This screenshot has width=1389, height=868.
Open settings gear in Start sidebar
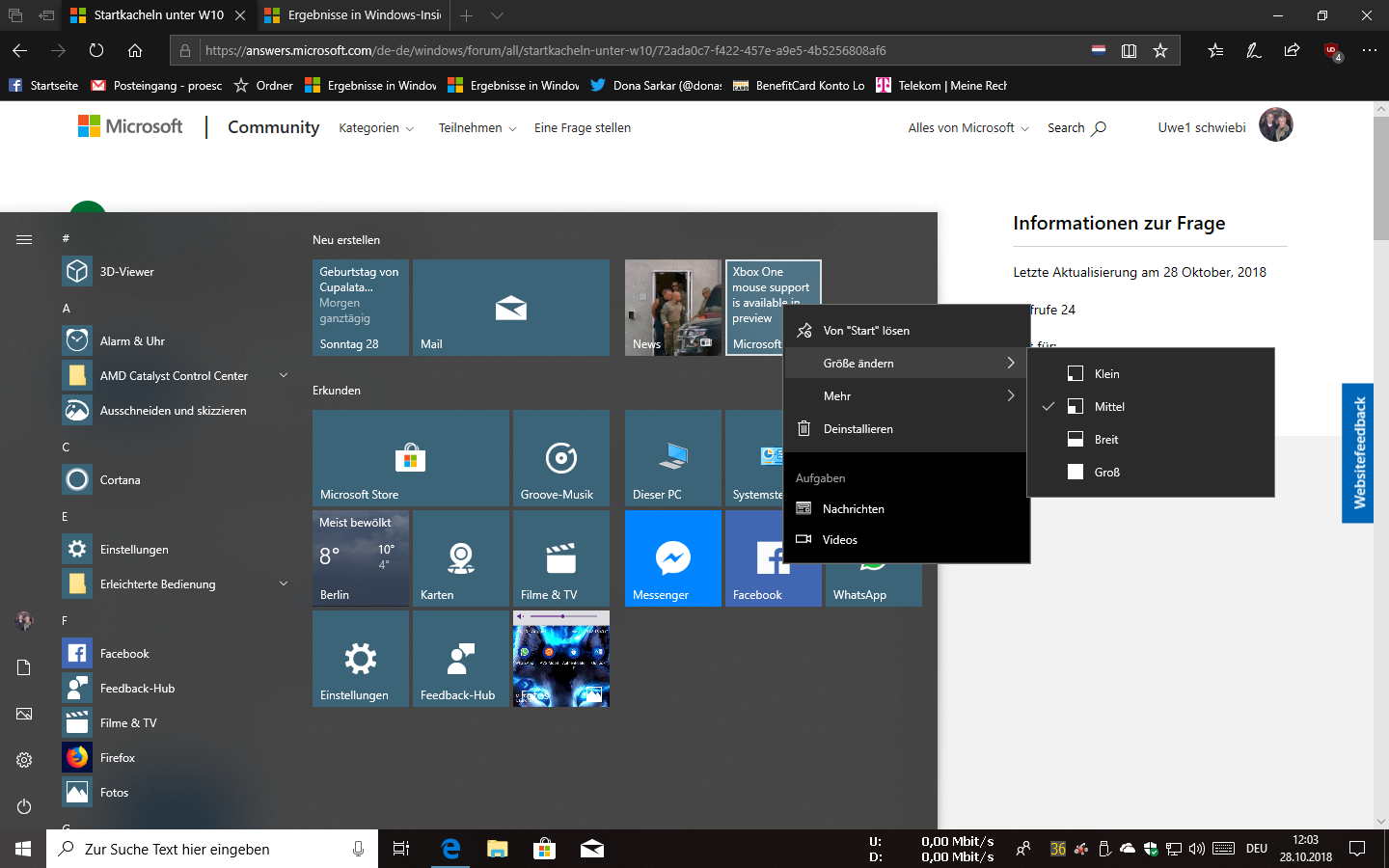24,760
